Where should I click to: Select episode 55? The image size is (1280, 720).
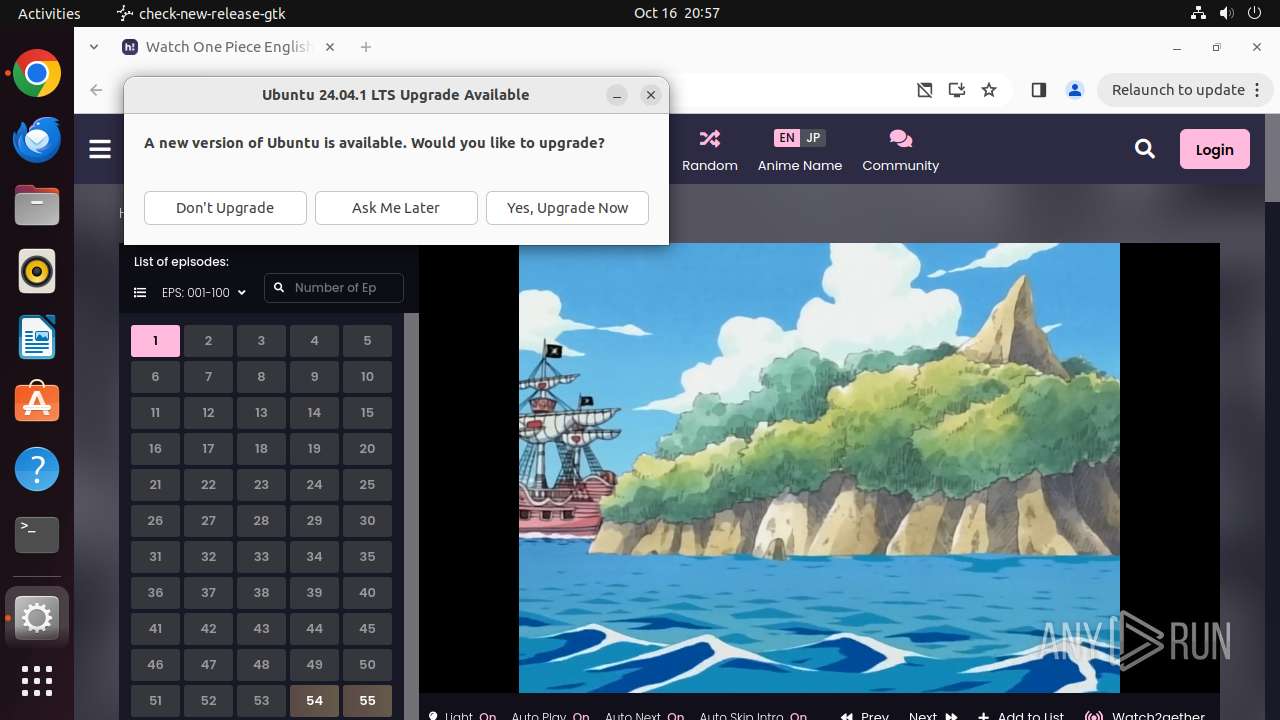pyautogui.click(x=367, y=701)
